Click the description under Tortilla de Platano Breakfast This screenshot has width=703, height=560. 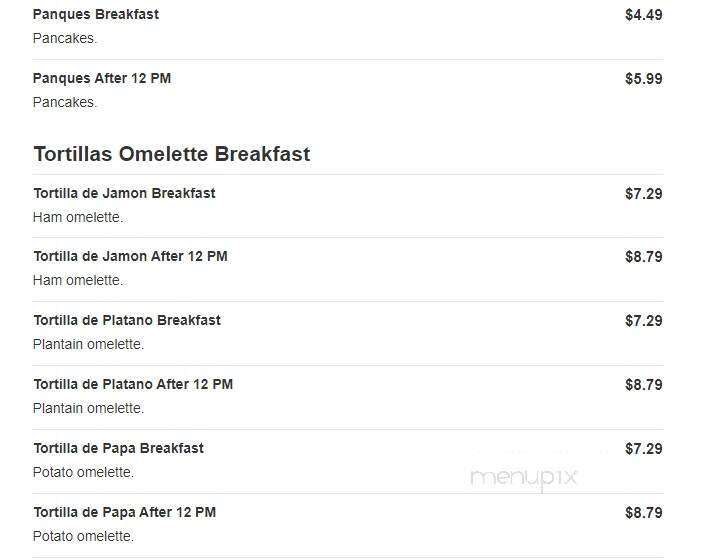tap(88, 345)
